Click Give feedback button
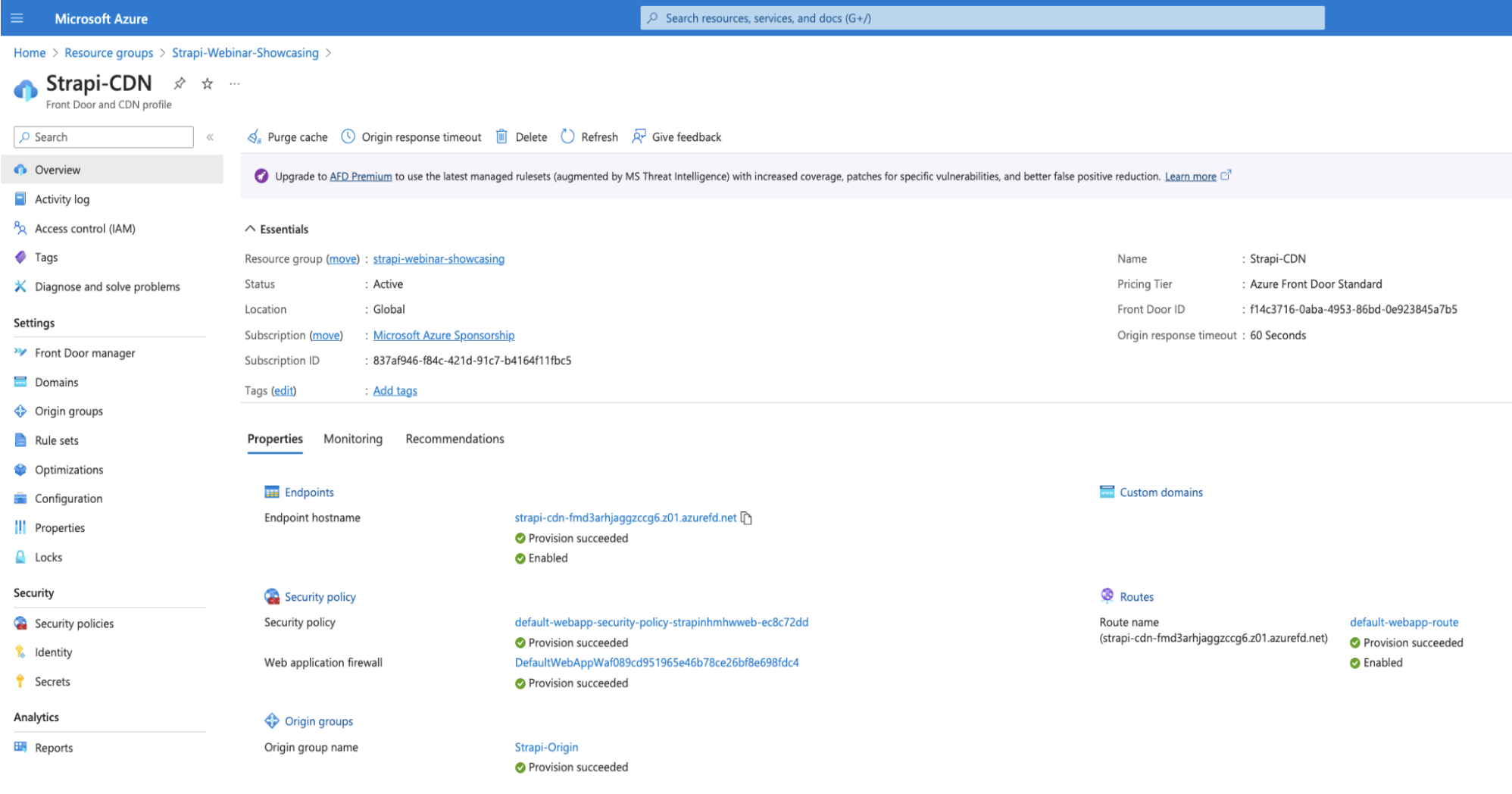Viewport: 1512px width, 794px height. [x=677, y=137]
